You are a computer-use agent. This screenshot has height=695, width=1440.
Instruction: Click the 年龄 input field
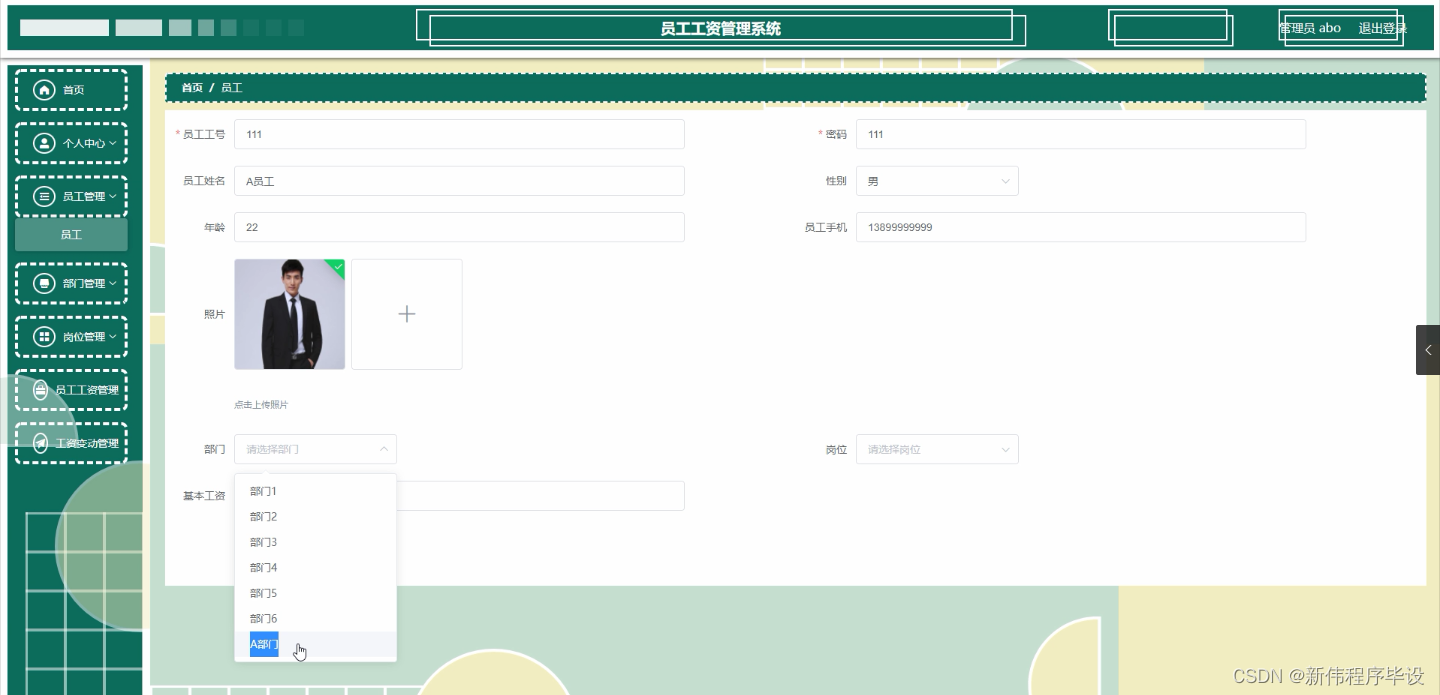459,227
